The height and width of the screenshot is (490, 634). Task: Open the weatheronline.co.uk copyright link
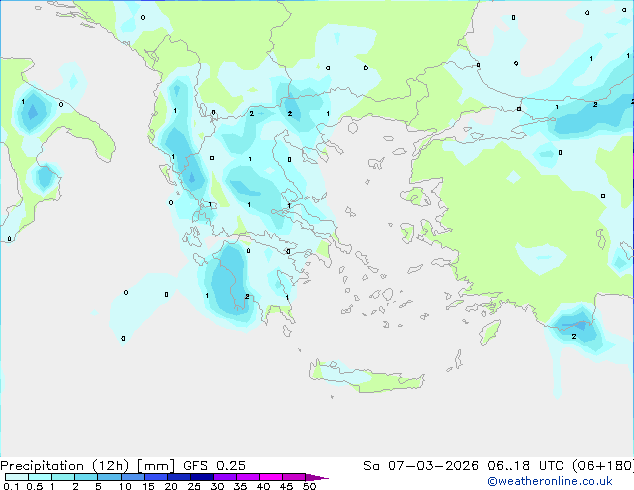coord(550,481)
